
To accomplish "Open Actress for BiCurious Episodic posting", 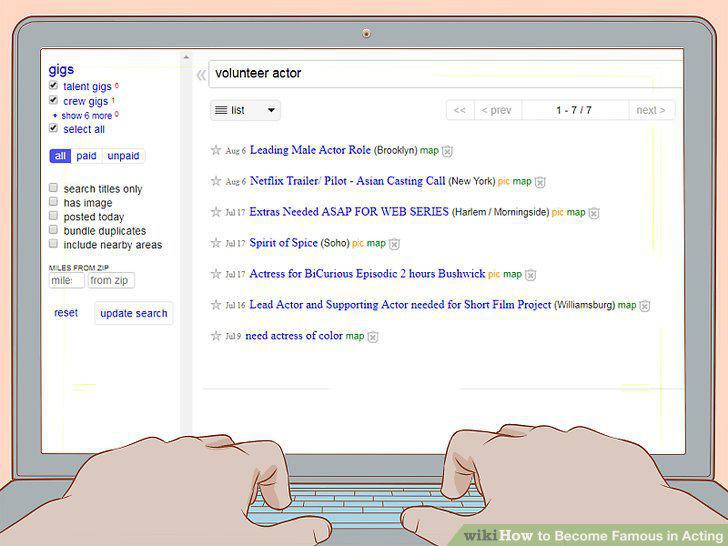I will 367,274.
